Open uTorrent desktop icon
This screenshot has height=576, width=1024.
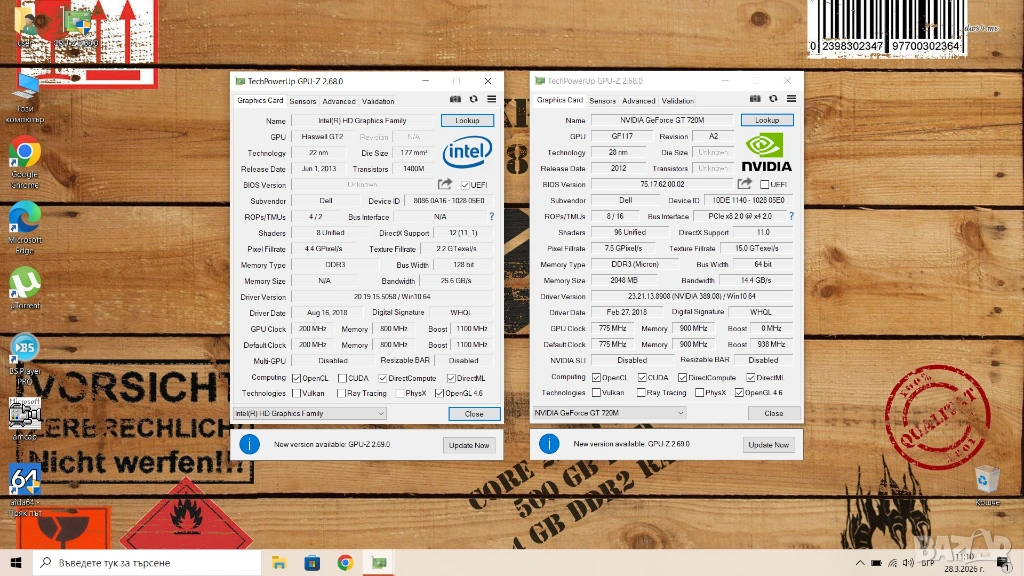[x=25, y=283]
